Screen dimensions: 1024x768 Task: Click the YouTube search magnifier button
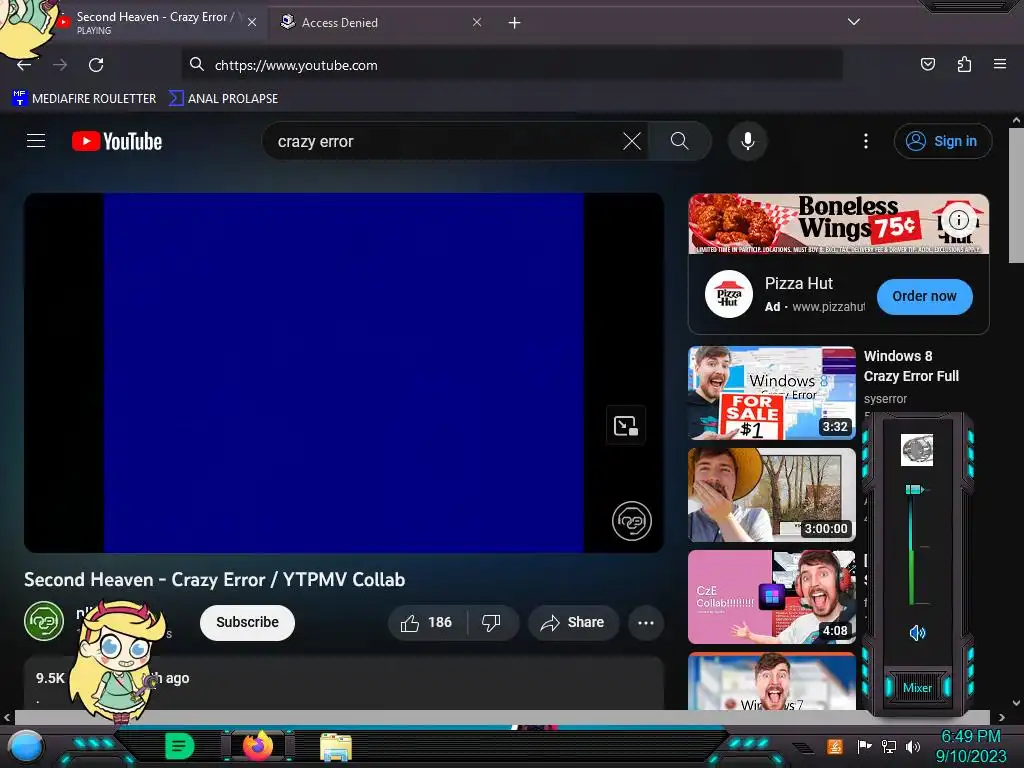679,141
